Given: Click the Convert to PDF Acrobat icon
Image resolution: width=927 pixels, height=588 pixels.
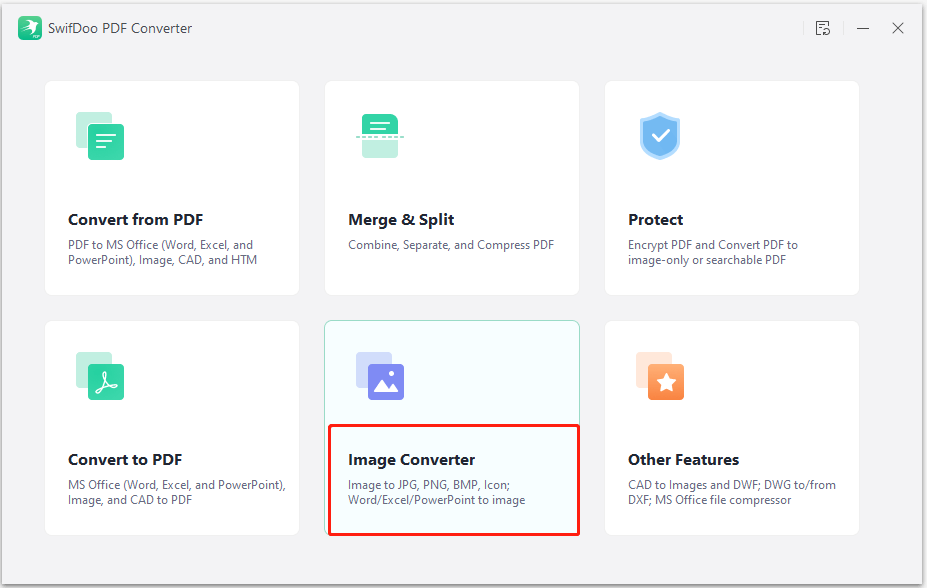Looking at the screenshot, I should tap(100, 376).
